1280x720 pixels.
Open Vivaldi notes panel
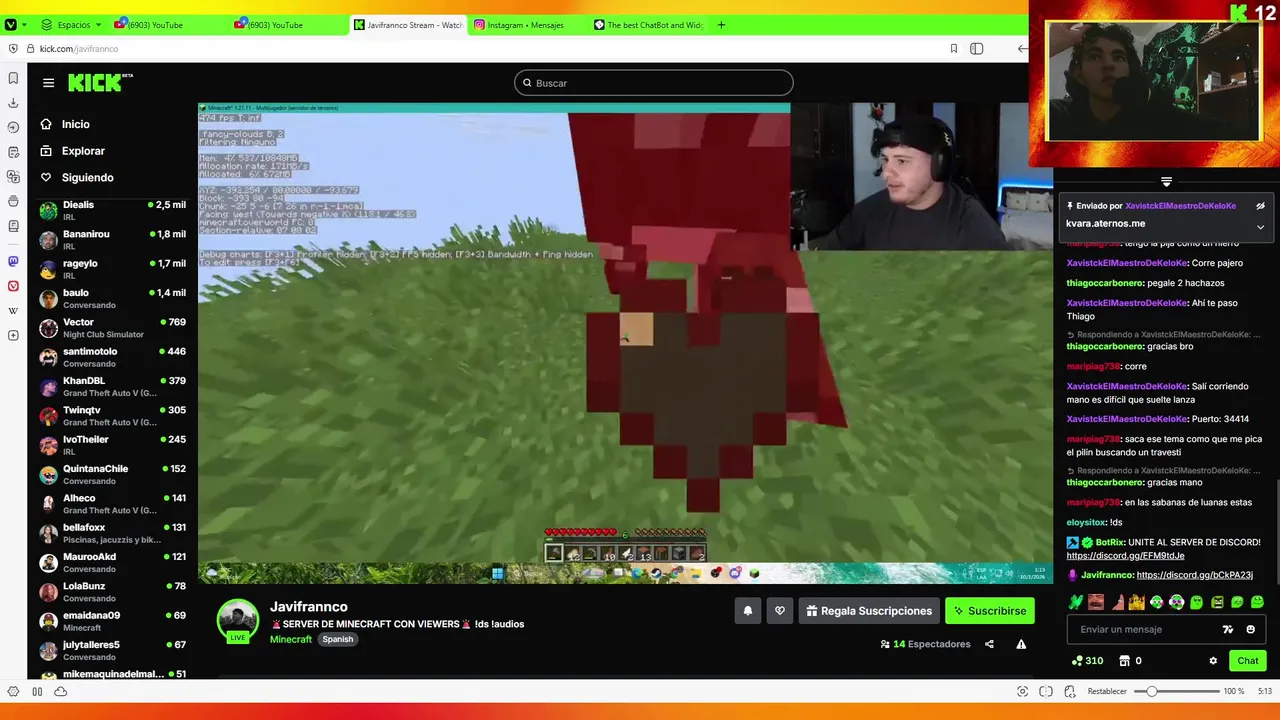click(x=13, y=152)
